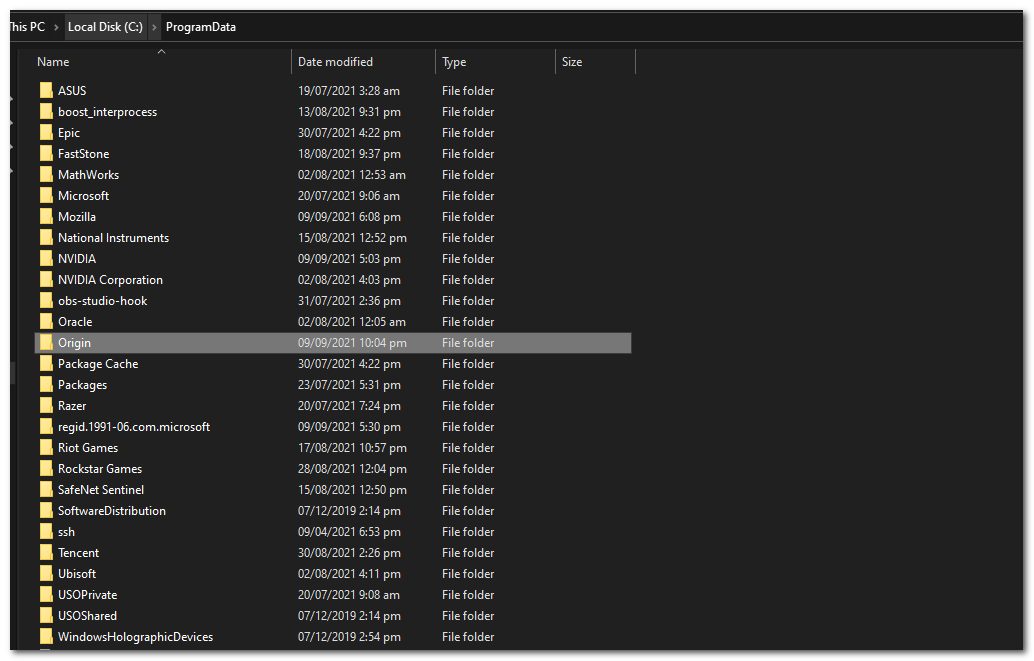Viewport: 1034px width, 661px height.
Task: Click the Type column header
Action: click(x=453, y=61)
